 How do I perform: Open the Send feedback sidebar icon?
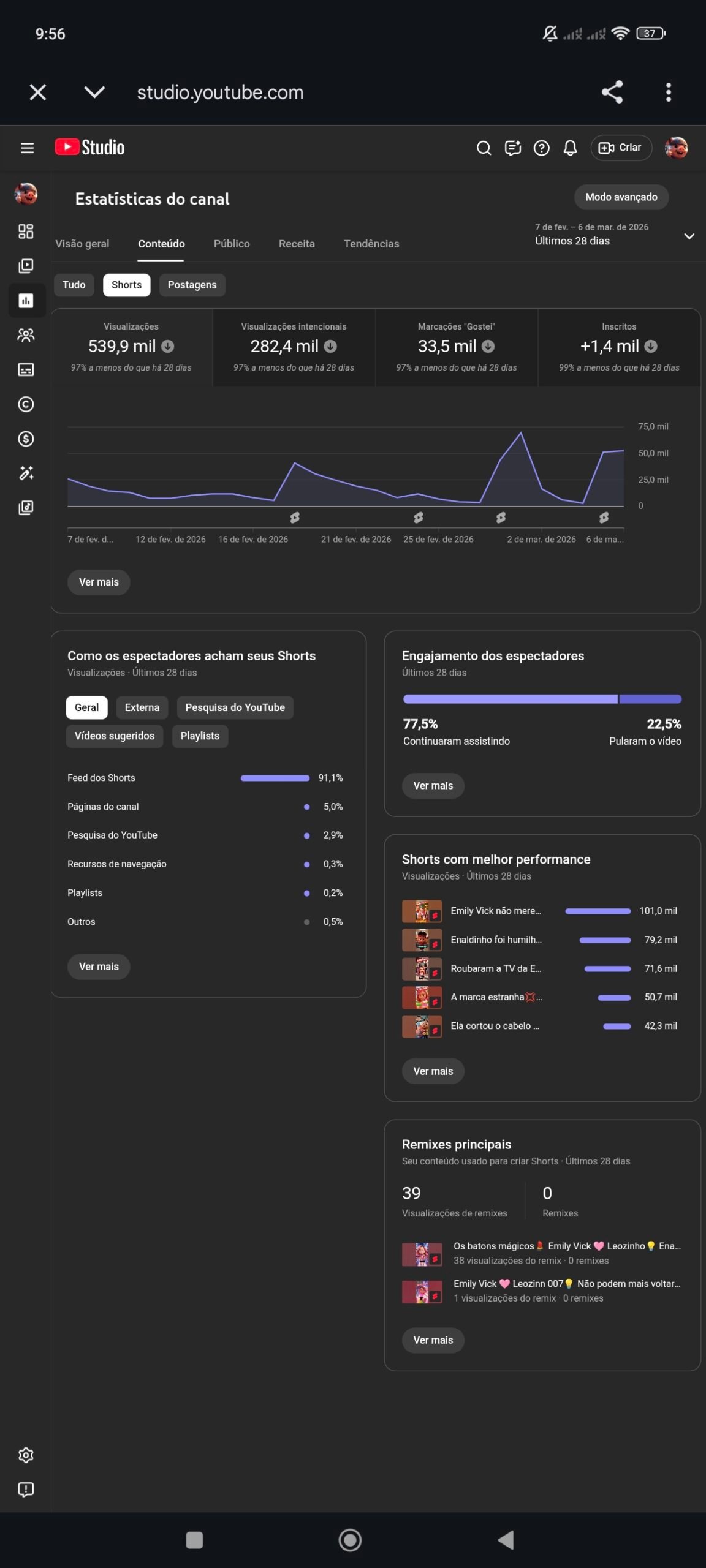coord(26,1490)
